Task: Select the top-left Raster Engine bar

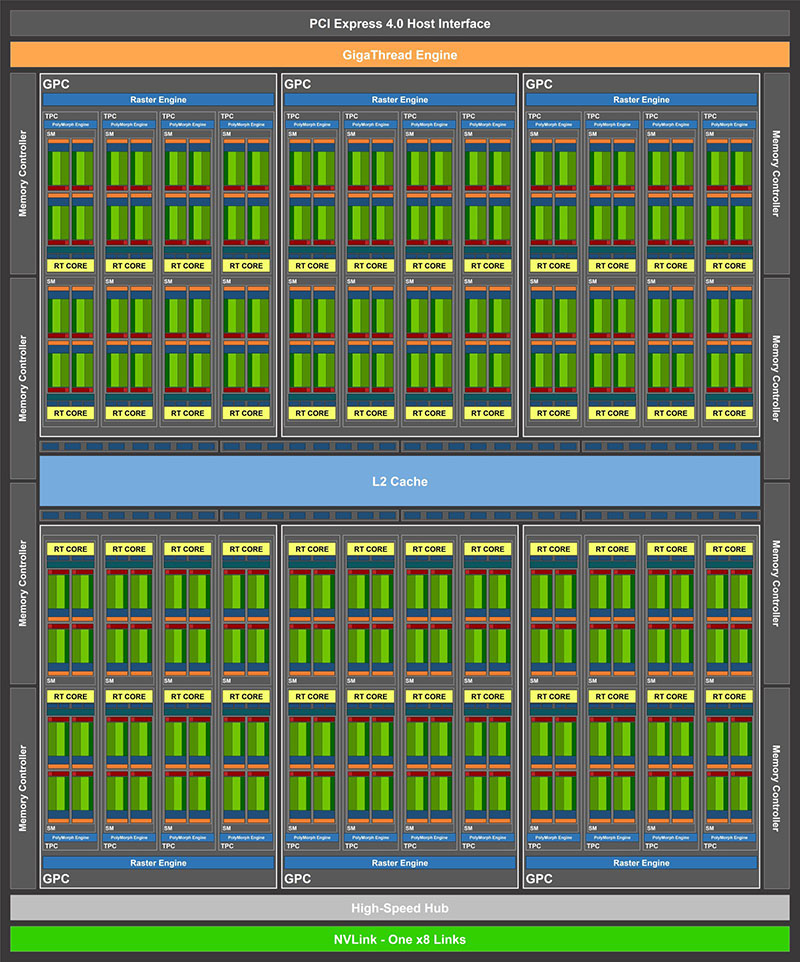Action: [x=157, y=99]
